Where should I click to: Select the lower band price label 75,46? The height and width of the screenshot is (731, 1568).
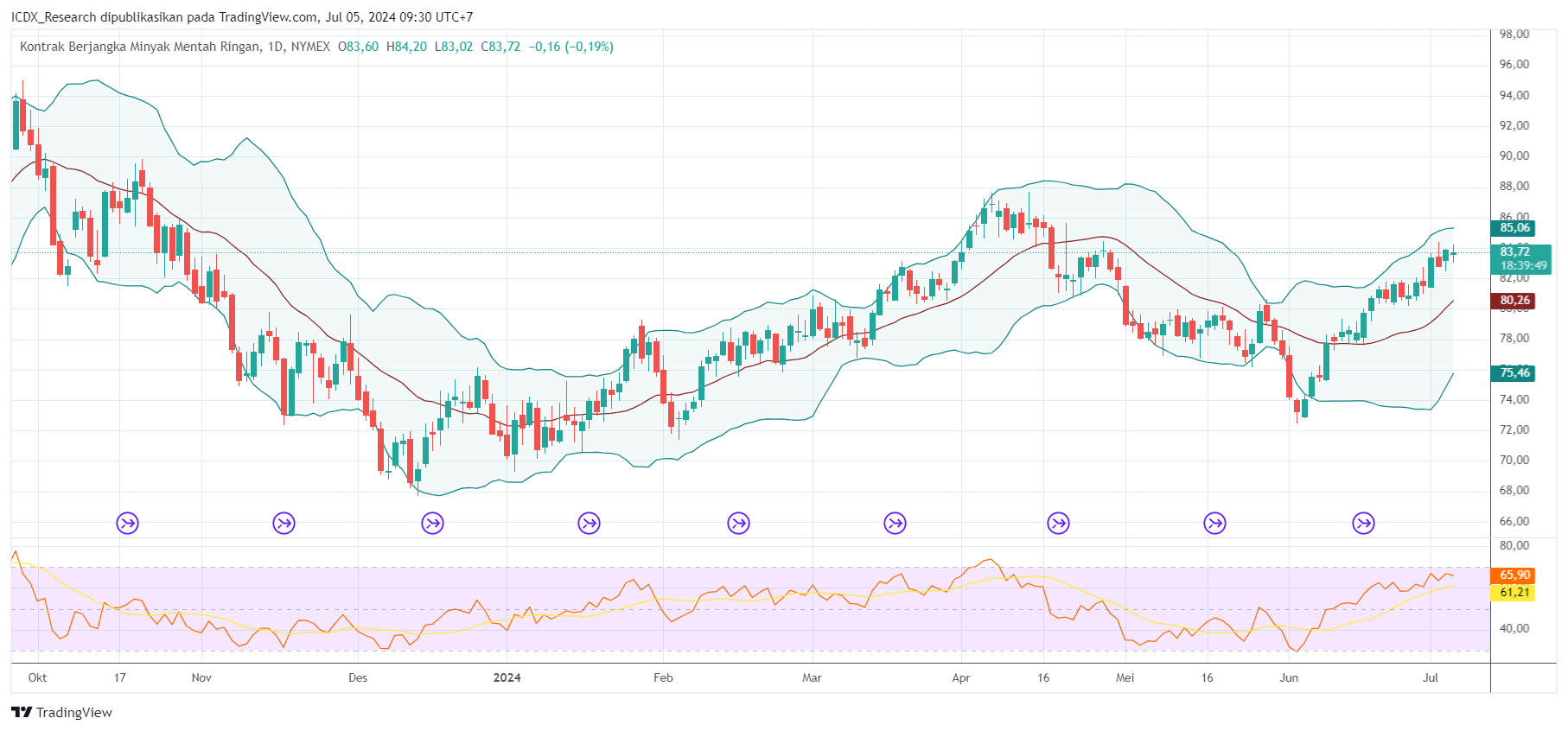pos(1514,373)
